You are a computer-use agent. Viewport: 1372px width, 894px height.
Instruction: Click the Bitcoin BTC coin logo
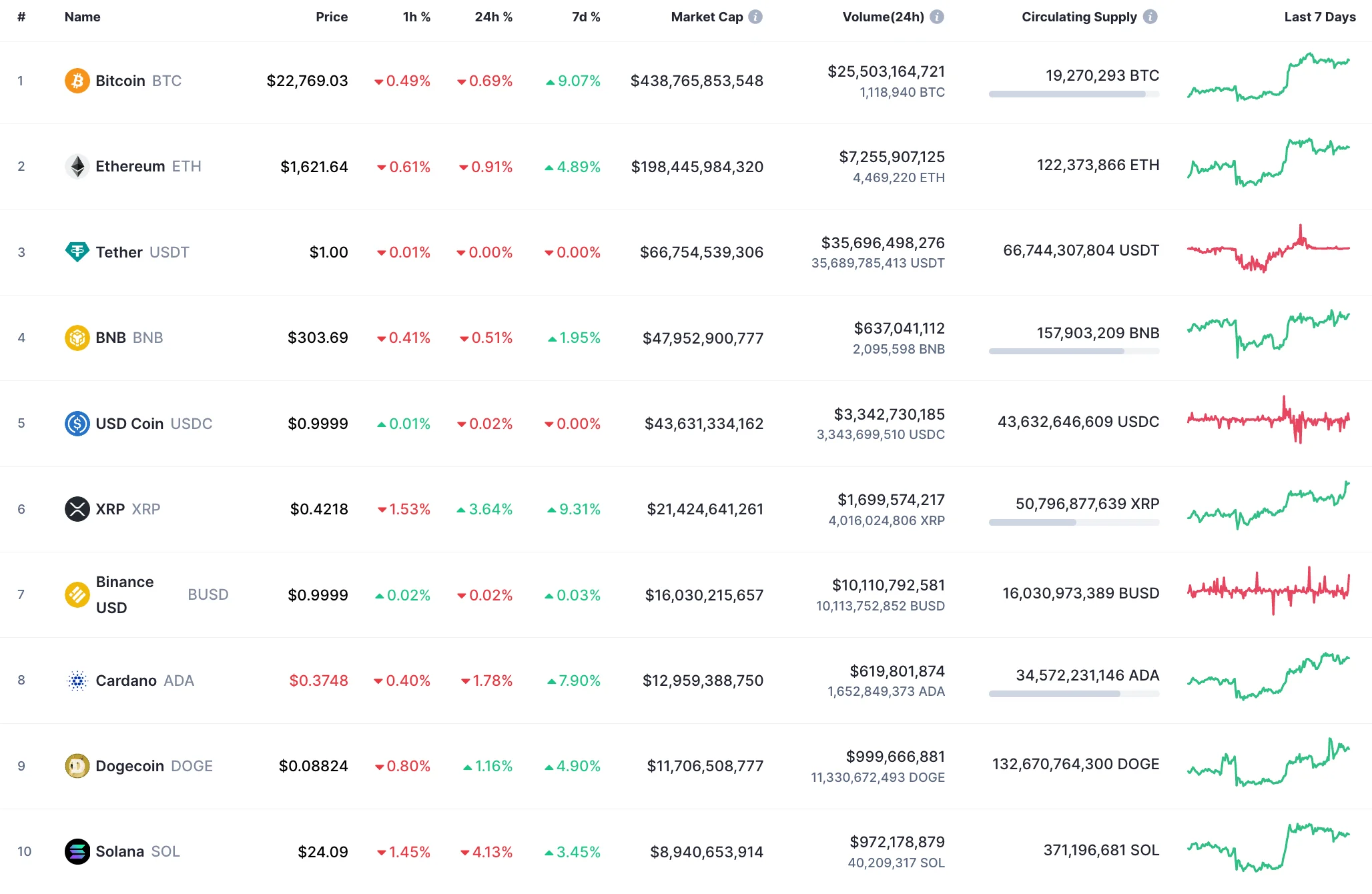77,81
